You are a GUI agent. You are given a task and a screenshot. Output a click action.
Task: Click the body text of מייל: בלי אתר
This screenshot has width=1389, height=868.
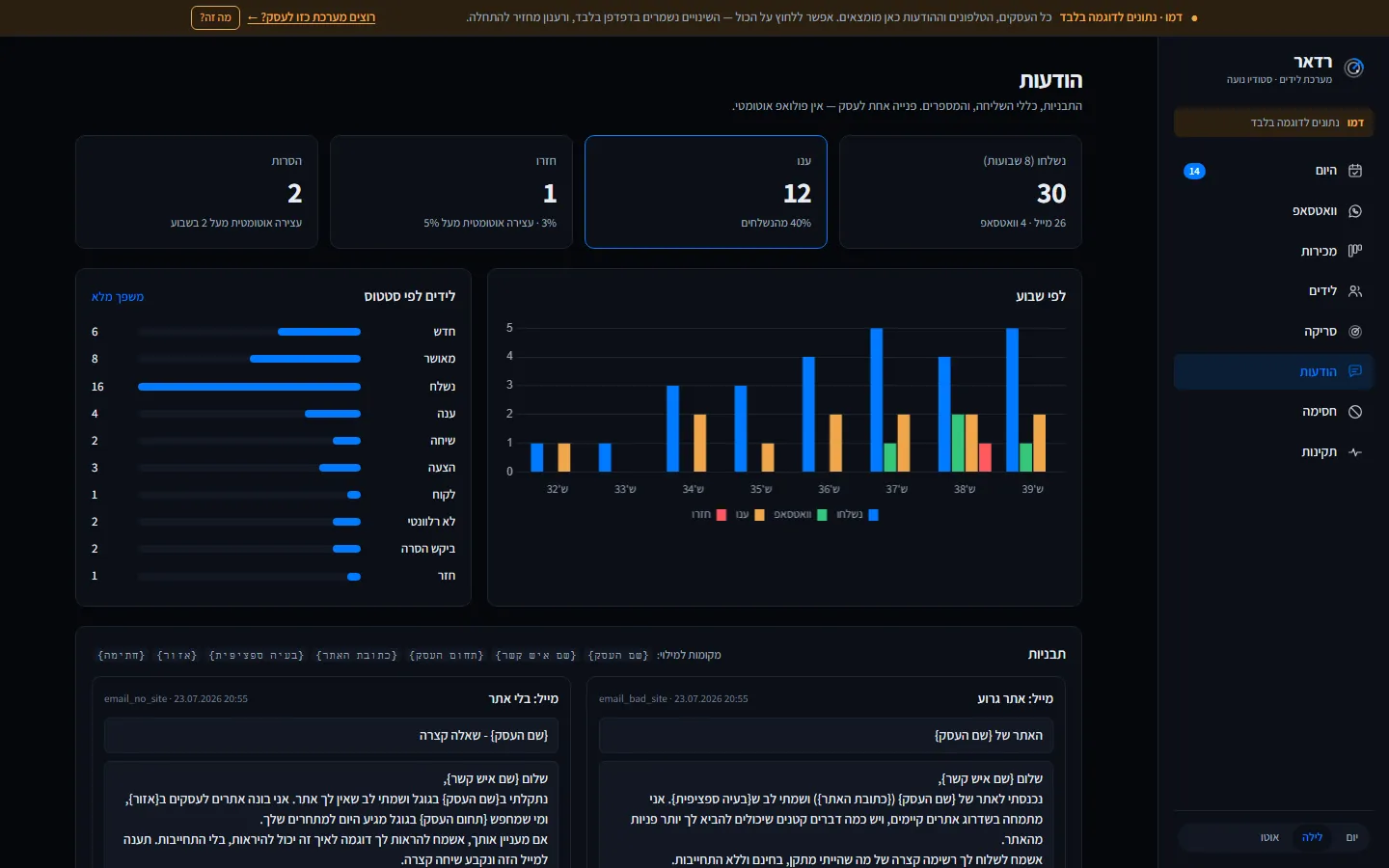click(x=332, y=816)
